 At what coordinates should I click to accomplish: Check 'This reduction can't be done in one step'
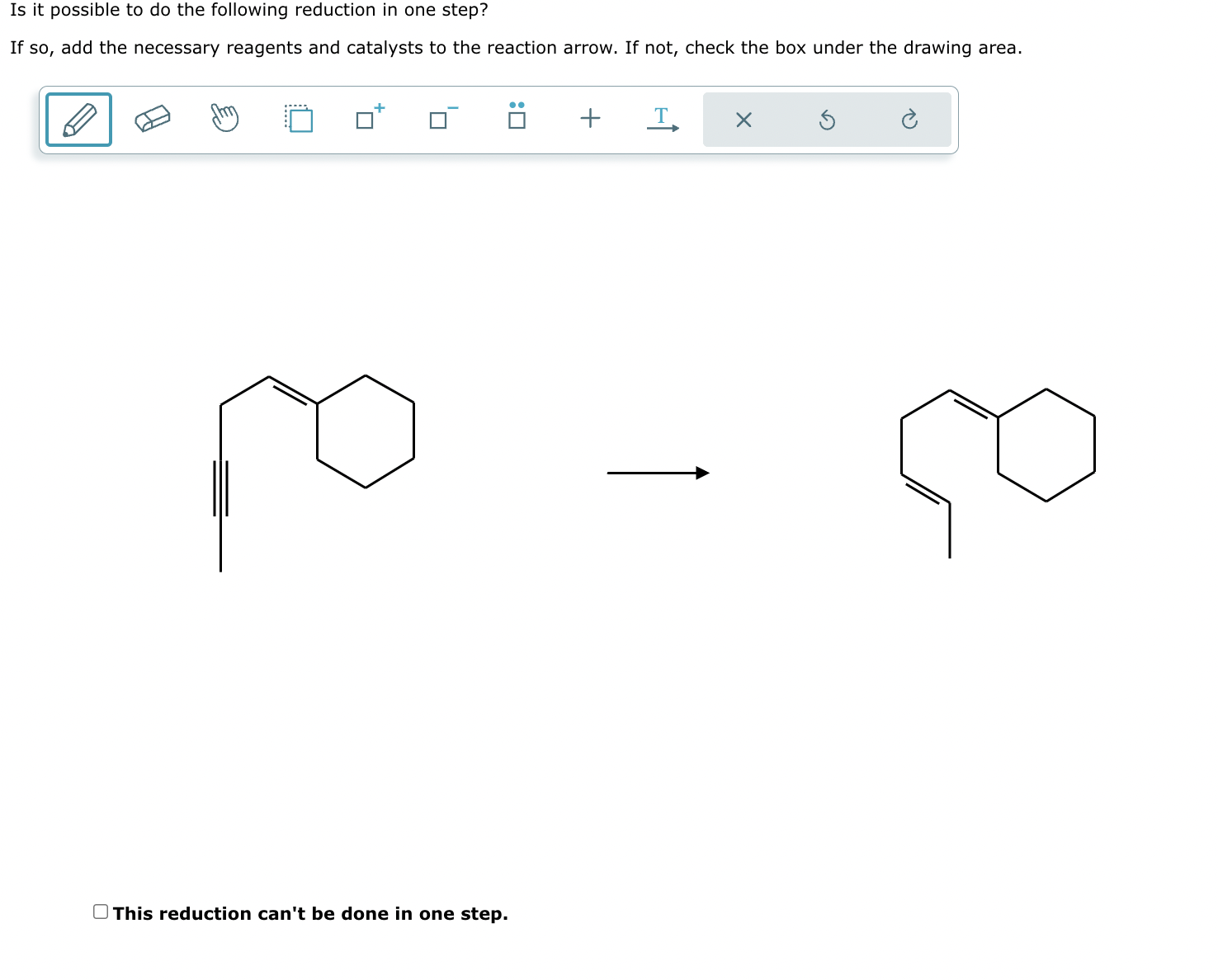[x=101, y=911]
